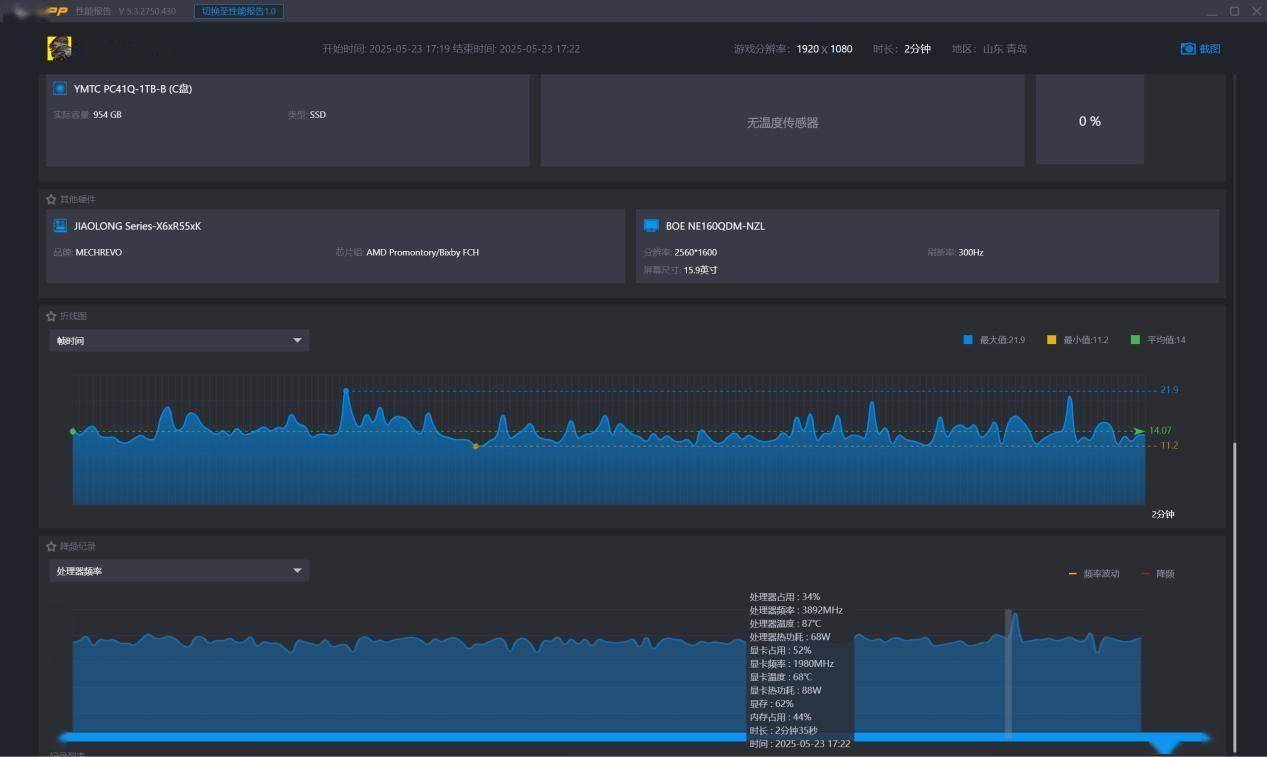Take a screenshot with 截图 button
The height and width of the screenshot is (757, 1267).
(1200, 48)
